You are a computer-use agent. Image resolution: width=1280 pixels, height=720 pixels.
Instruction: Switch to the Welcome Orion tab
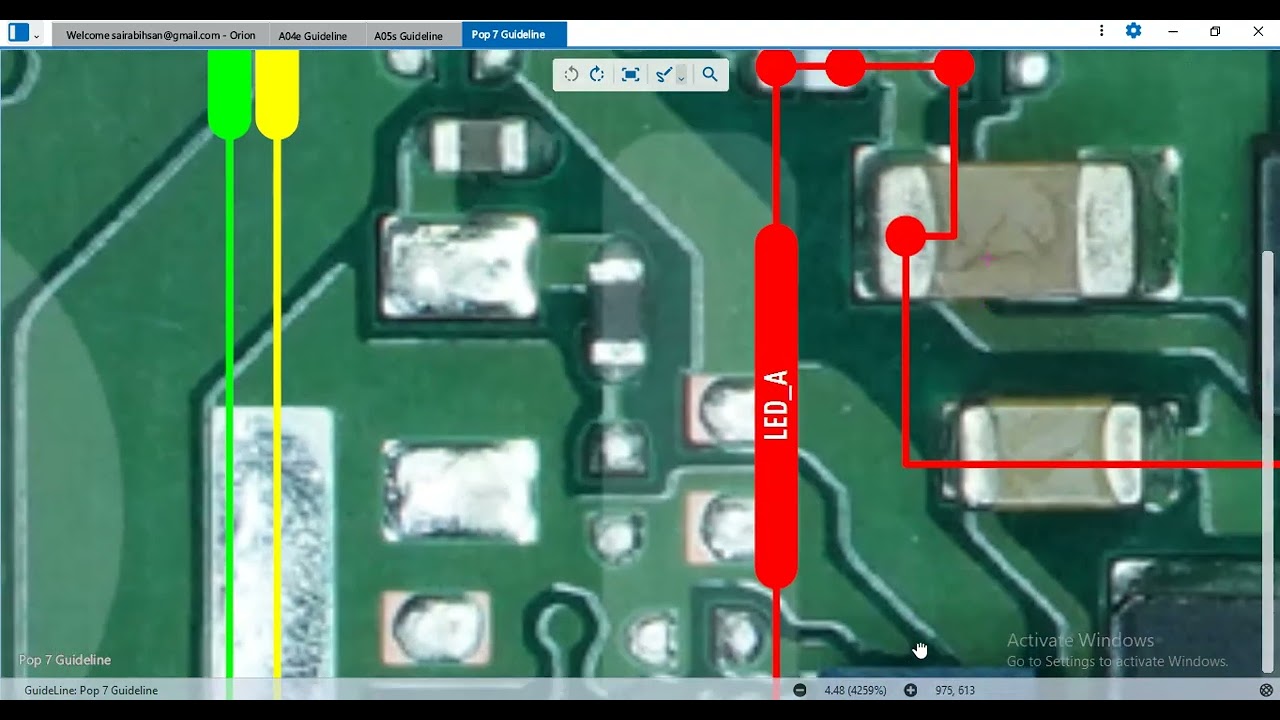(x=160, y=35)
